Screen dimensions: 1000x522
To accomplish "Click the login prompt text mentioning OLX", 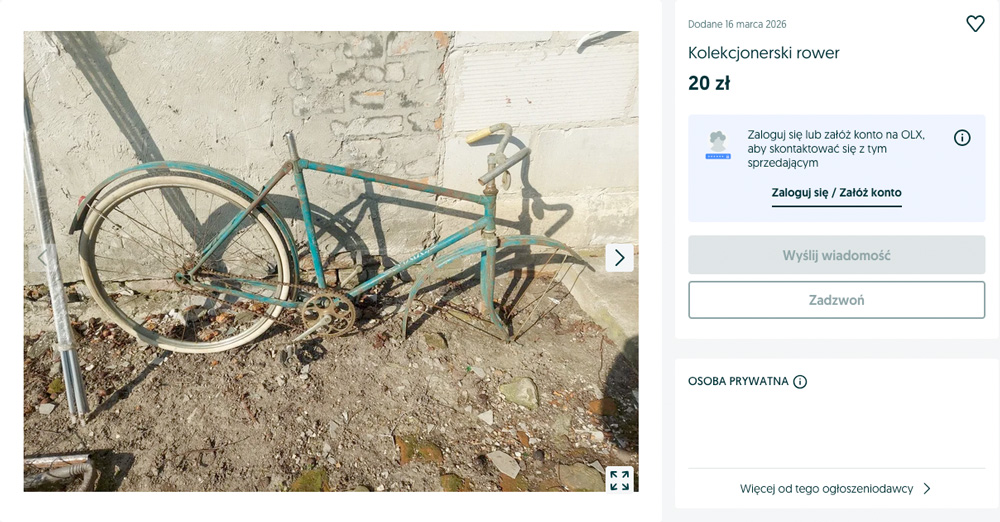I will coord(836,149).
